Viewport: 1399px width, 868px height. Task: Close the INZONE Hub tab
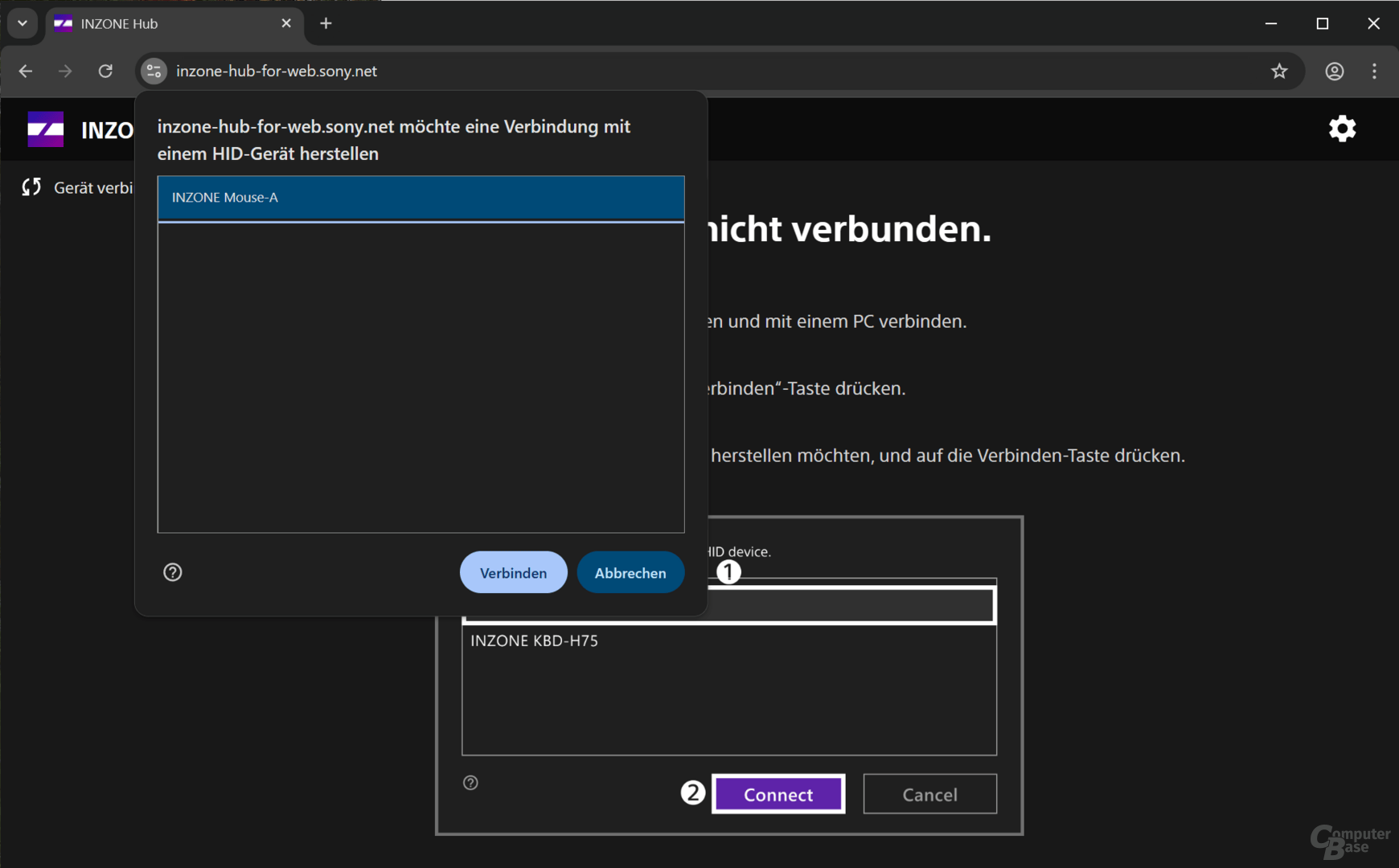[286, 23]
